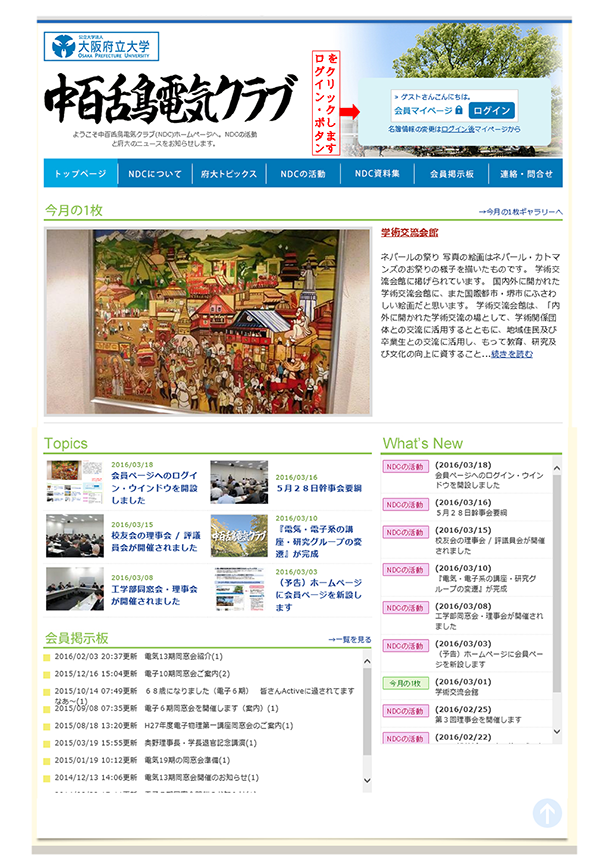Click the NDCの活動 badge dated 2016/03/18
The image size is (610, 863).
[x=405, y=466]
